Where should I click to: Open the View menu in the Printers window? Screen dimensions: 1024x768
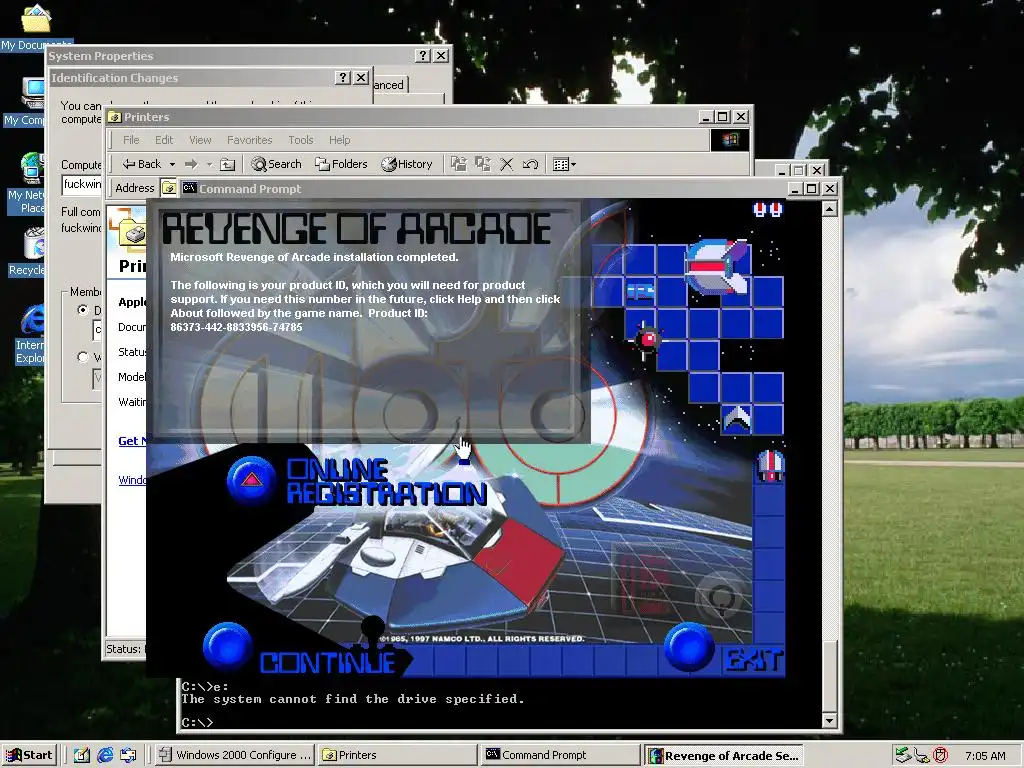tap(200, 140)
